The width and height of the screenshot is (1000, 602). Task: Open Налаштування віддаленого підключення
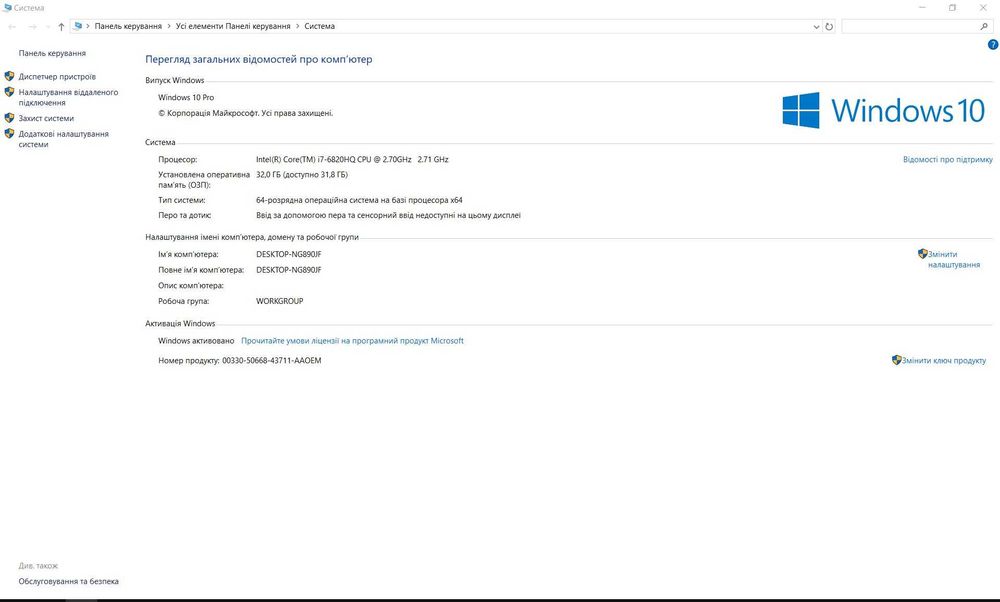68,97
